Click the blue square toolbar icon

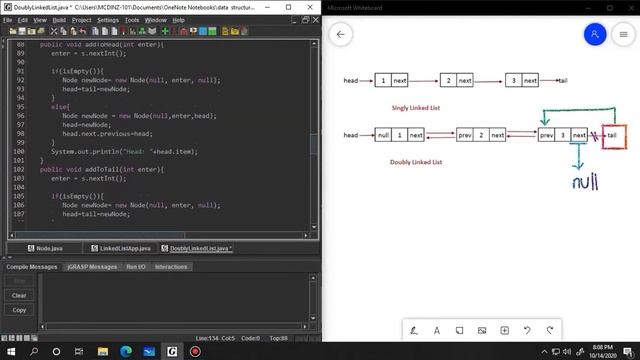point(202,31)
